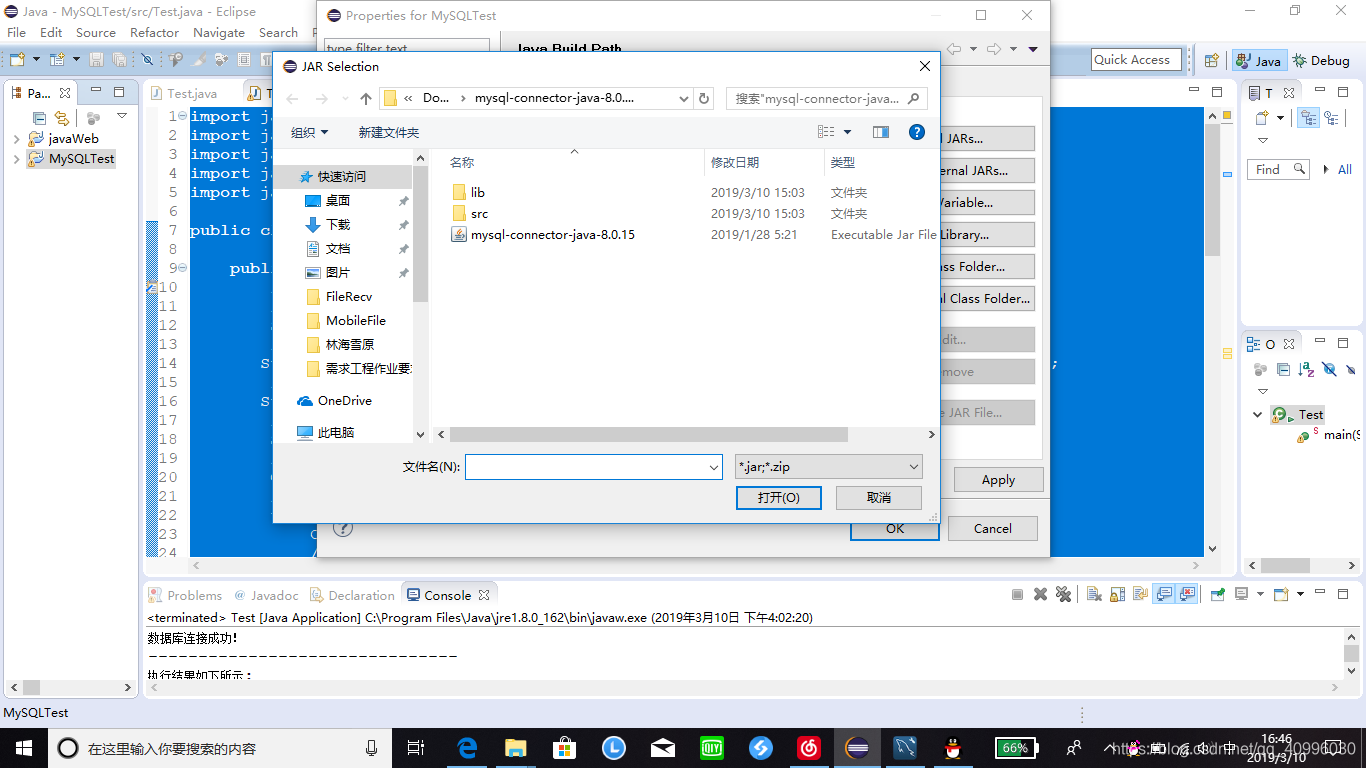The width and height of the screenshot is (1366, 768).
Task: Click the search mysql-connector-java search box
Action: click(826, 98)
